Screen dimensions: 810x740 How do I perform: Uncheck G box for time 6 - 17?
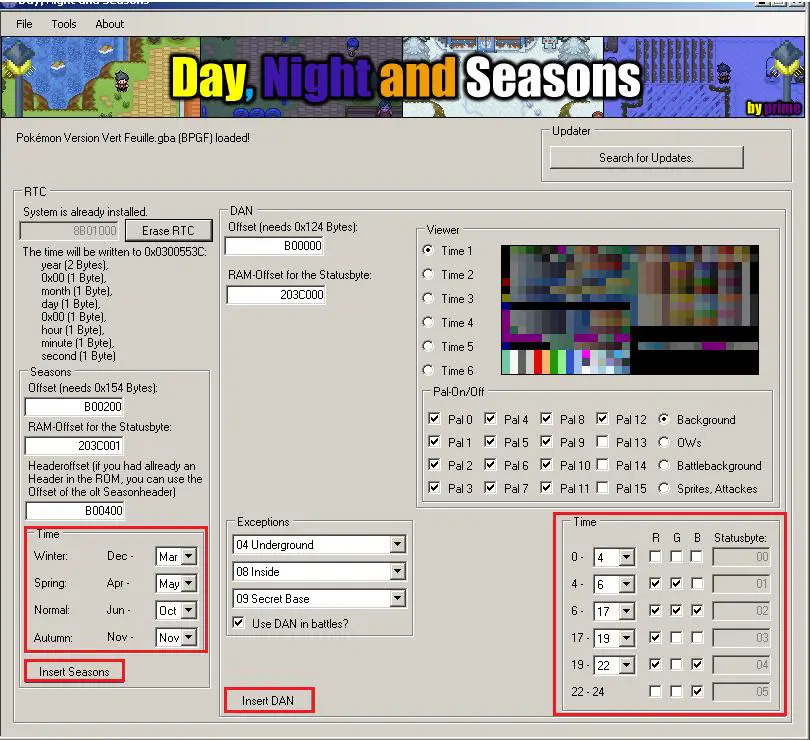pos(676,610)
